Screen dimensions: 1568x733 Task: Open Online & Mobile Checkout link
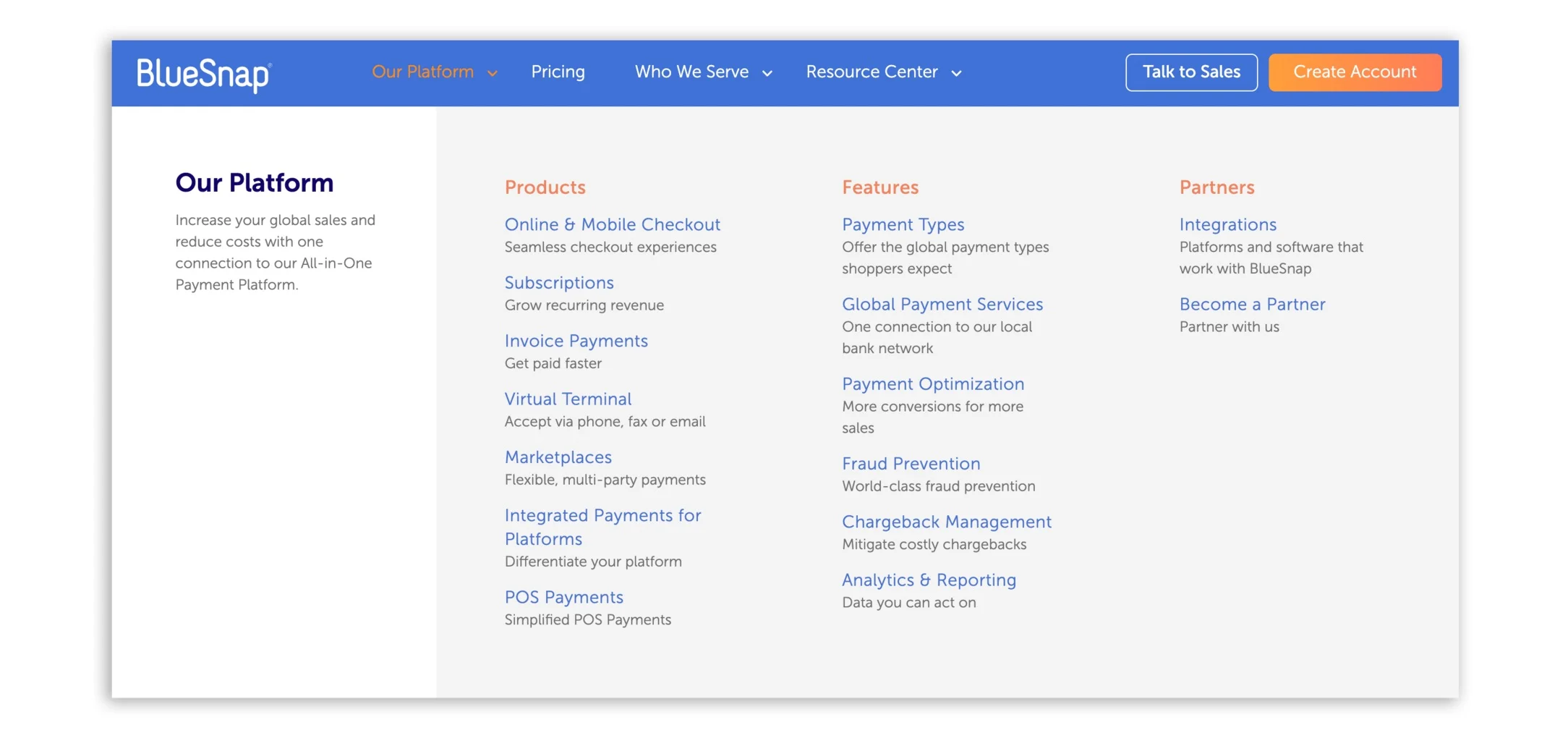pos(612,224)
